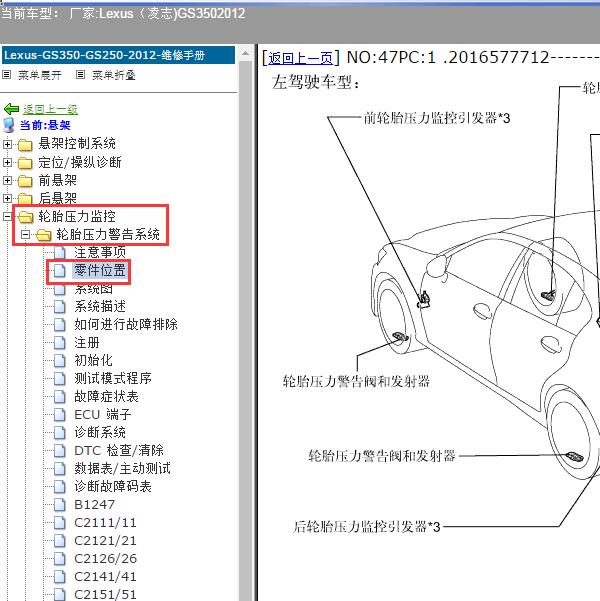Click the 返回上一页 link
This screenshot has width=600, height=601.
300,58
